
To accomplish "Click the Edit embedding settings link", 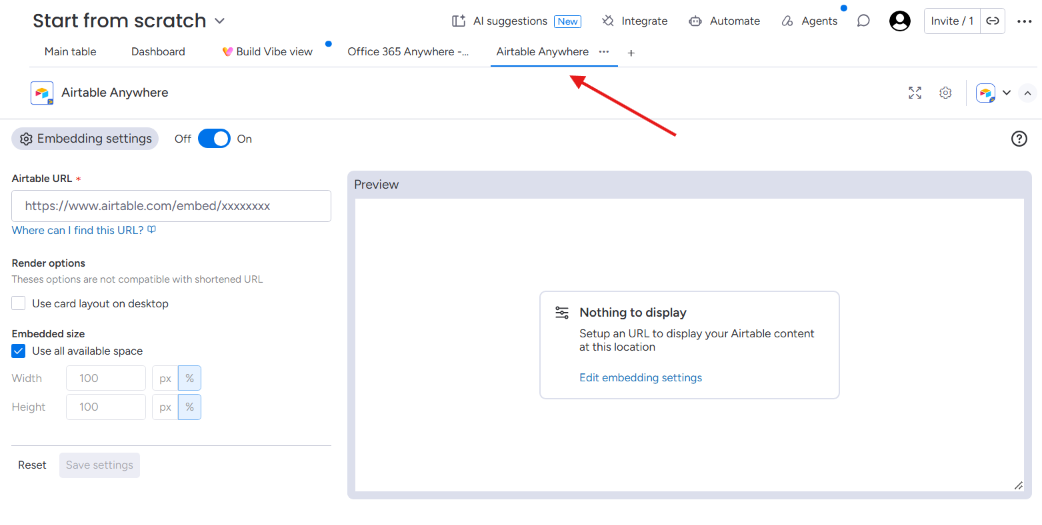I will coord(641,377).
